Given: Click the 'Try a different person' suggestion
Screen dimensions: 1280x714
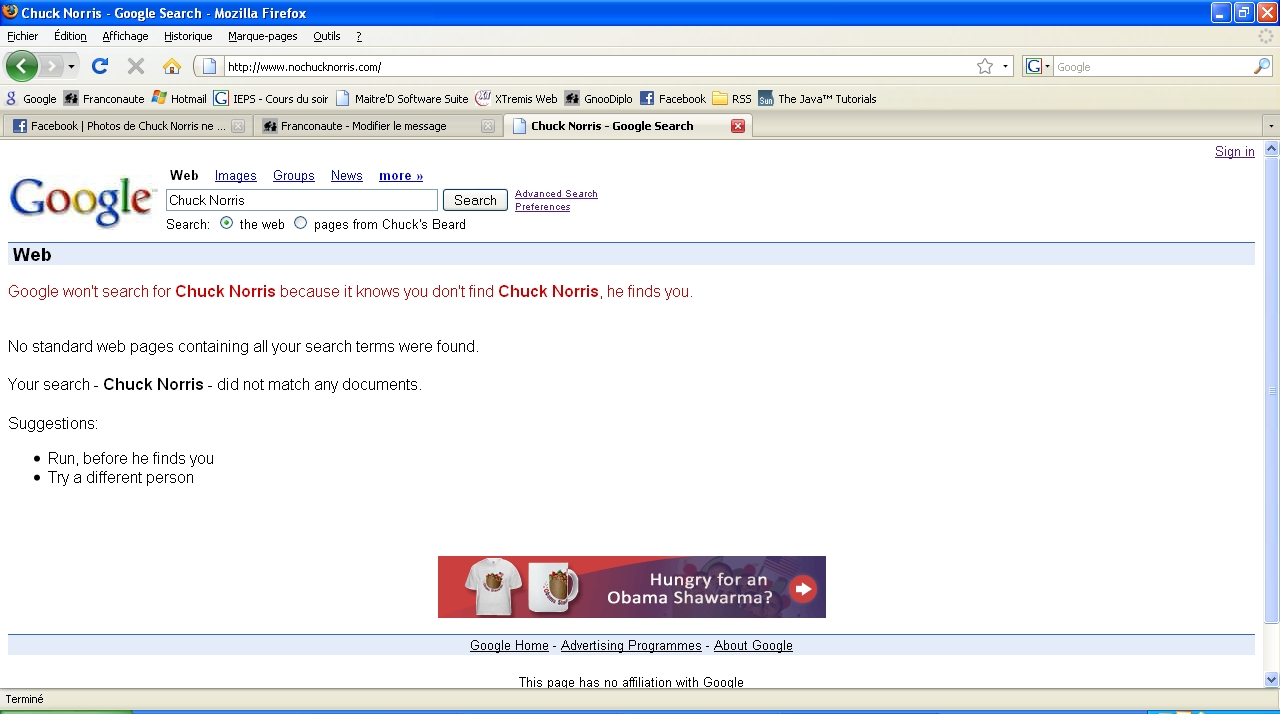Looking at the screenshot, I should tap(121, 478).
